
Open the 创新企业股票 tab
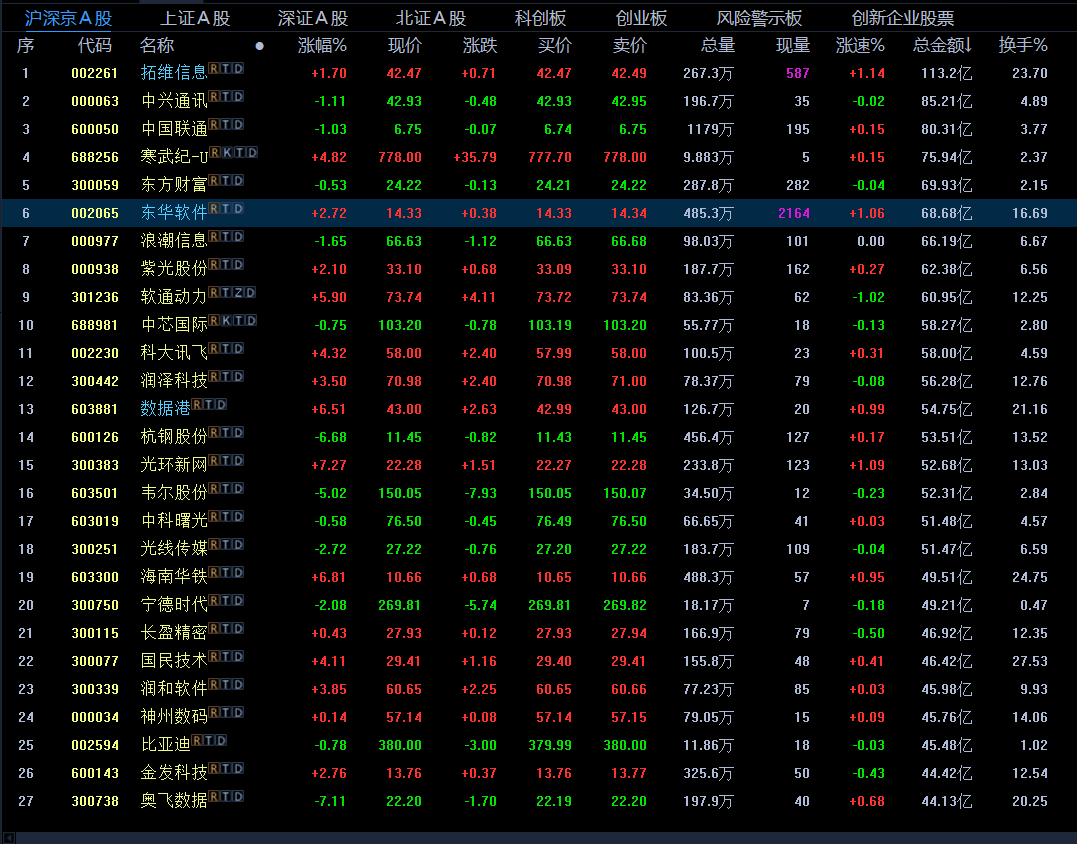pos(903,19)
